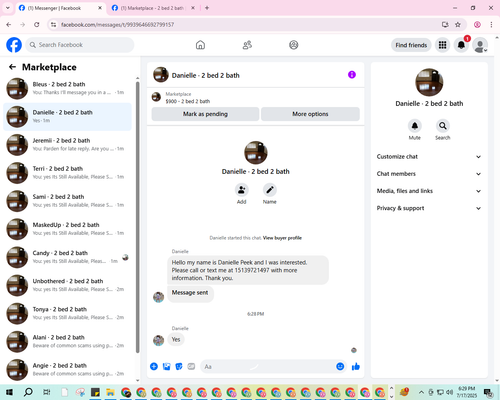Open the Friends icon in top navigation
The height and width of the screenshot is (400, 500).
[x=247, y=45]
